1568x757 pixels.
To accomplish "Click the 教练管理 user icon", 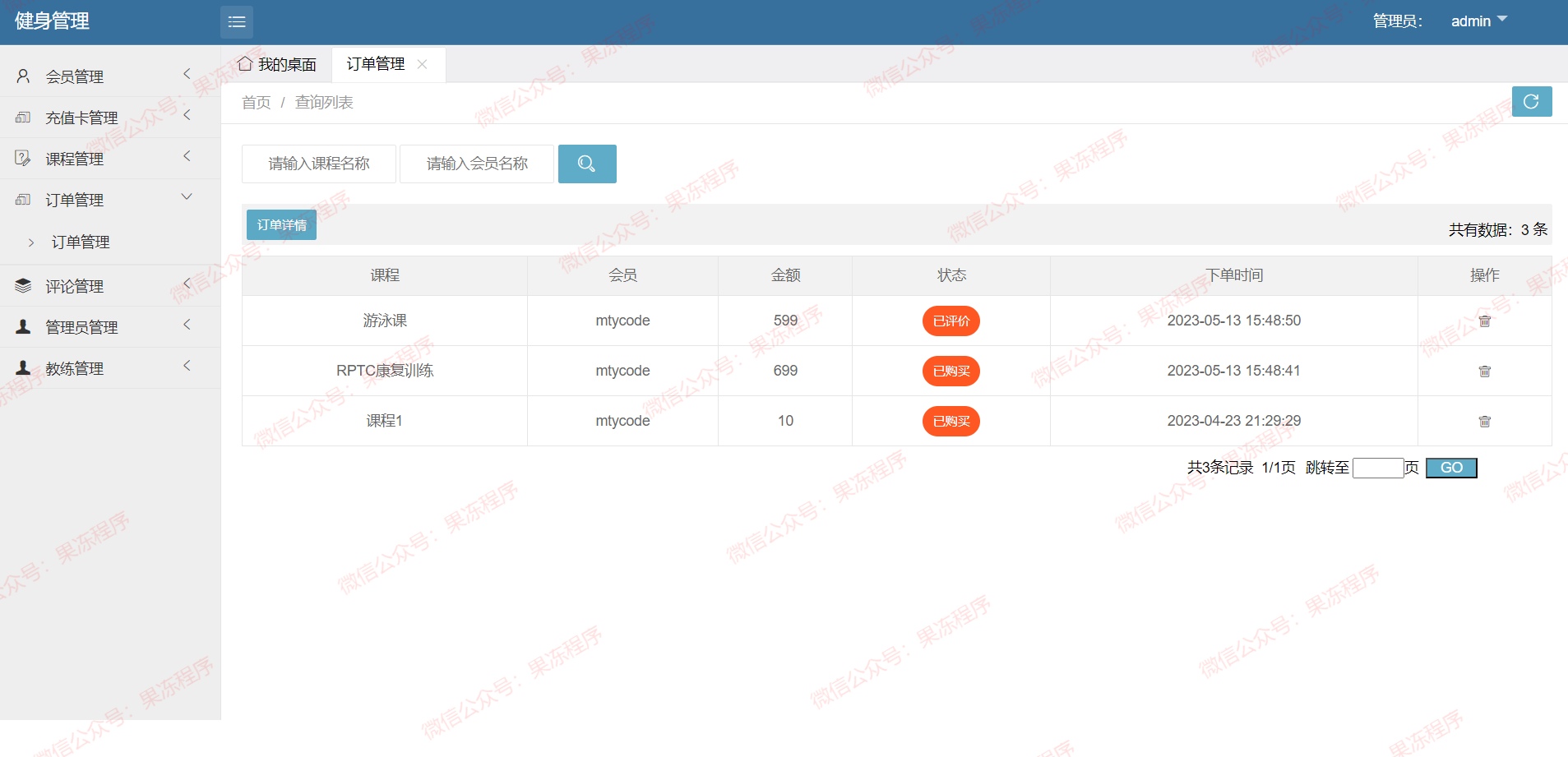I will coord(23,367).
